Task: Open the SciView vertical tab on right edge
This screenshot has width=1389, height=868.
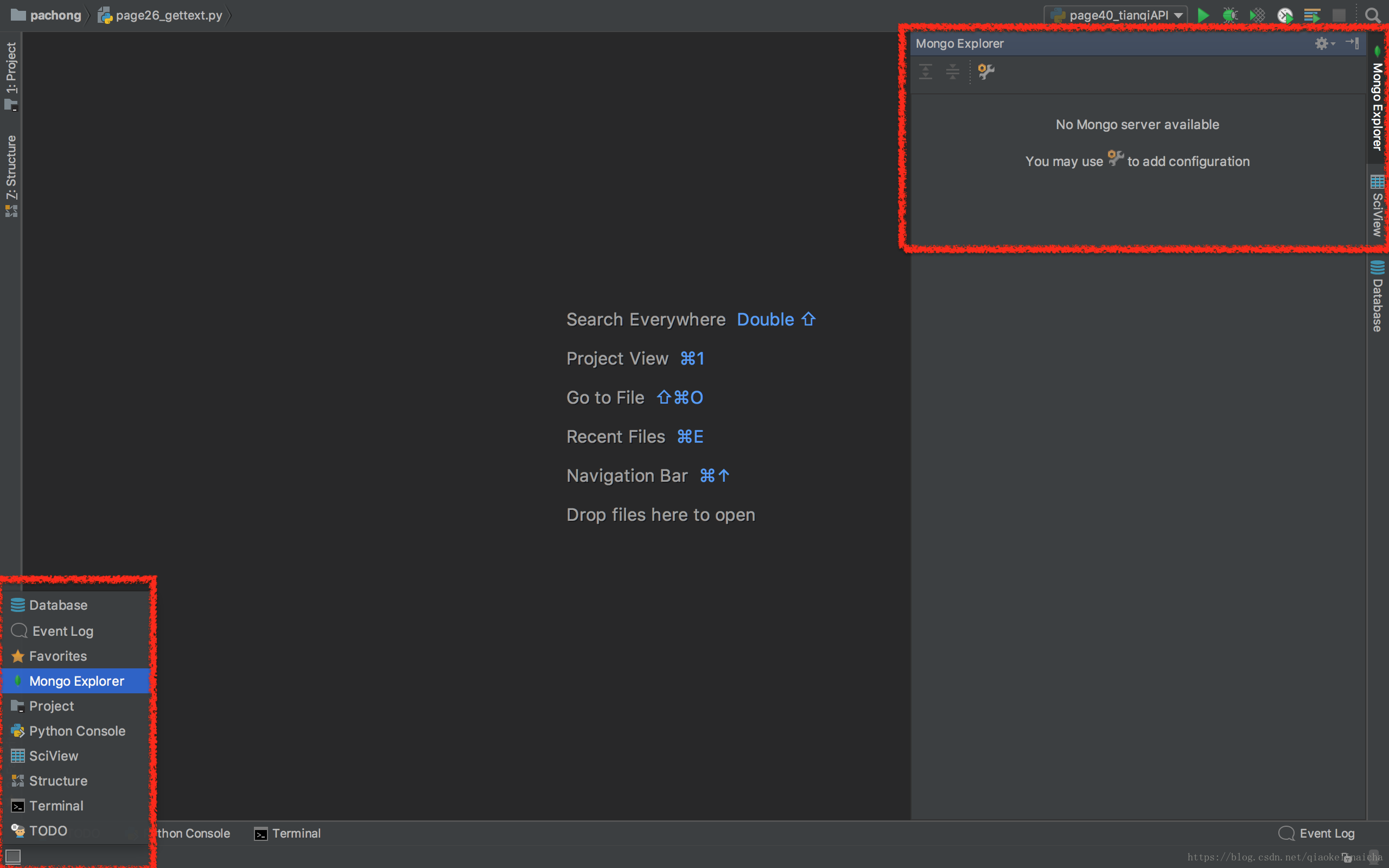Action: [1378, 206]
